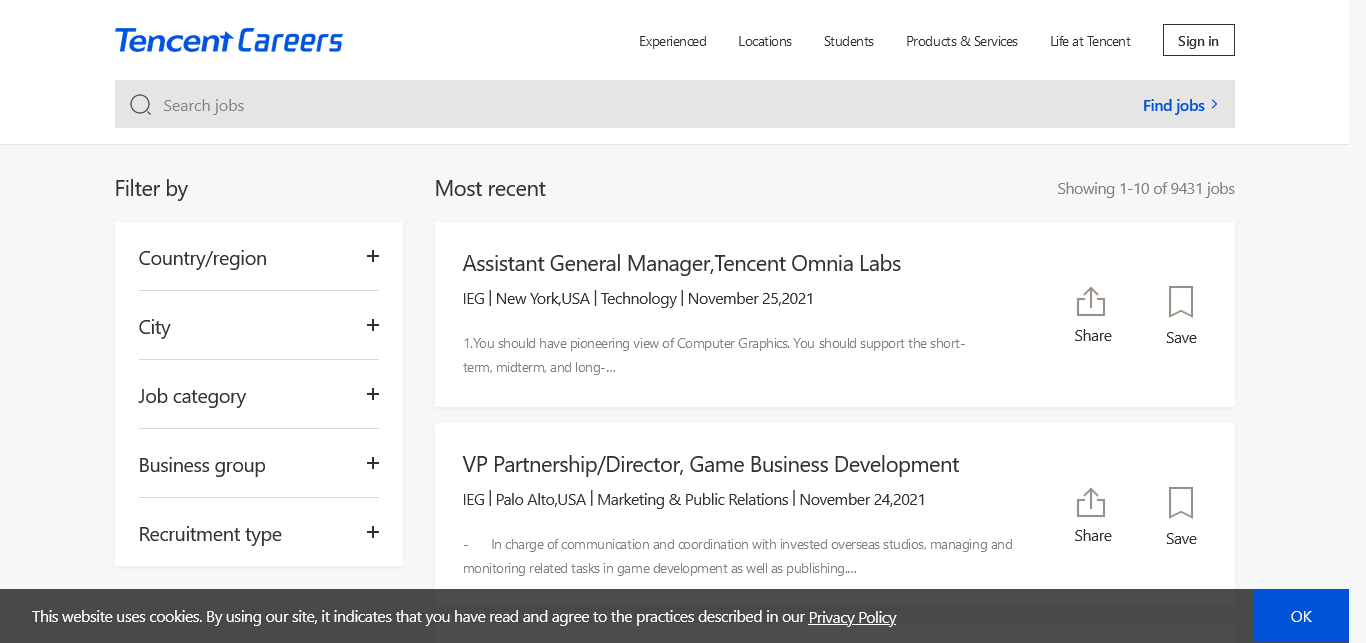The height and width of the screenshot is (643, 1366).
Task: Click the Find jobs arrow chevron
Action: (1215, 104)
